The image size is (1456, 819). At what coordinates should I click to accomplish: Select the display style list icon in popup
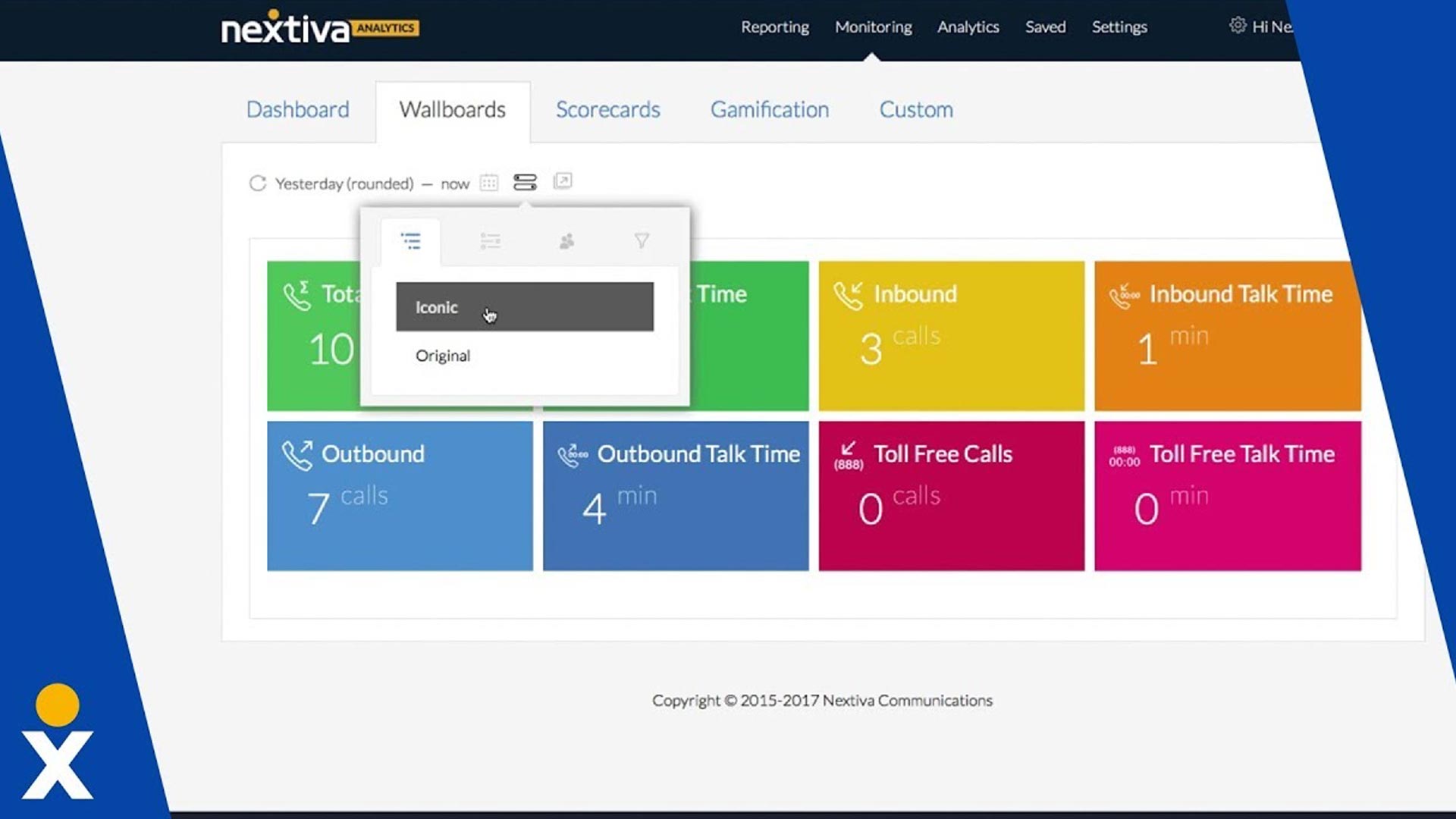410,241
